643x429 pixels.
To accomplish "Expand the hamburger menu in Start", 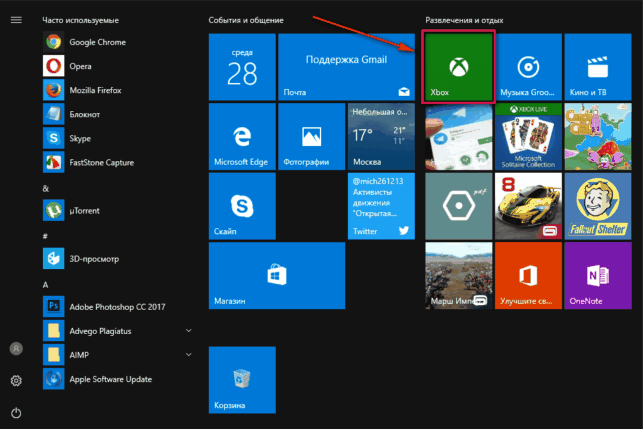I will [x=16, y=20].
